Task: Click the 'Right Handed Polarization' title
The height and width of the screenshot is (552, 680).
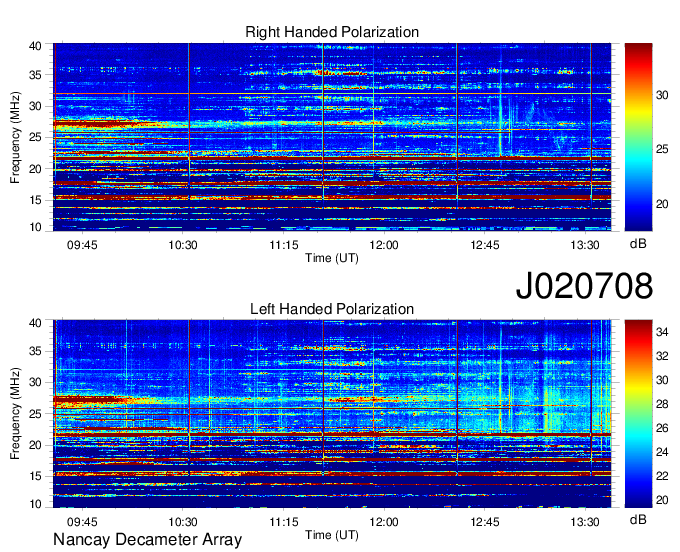Action: point(332,32)
